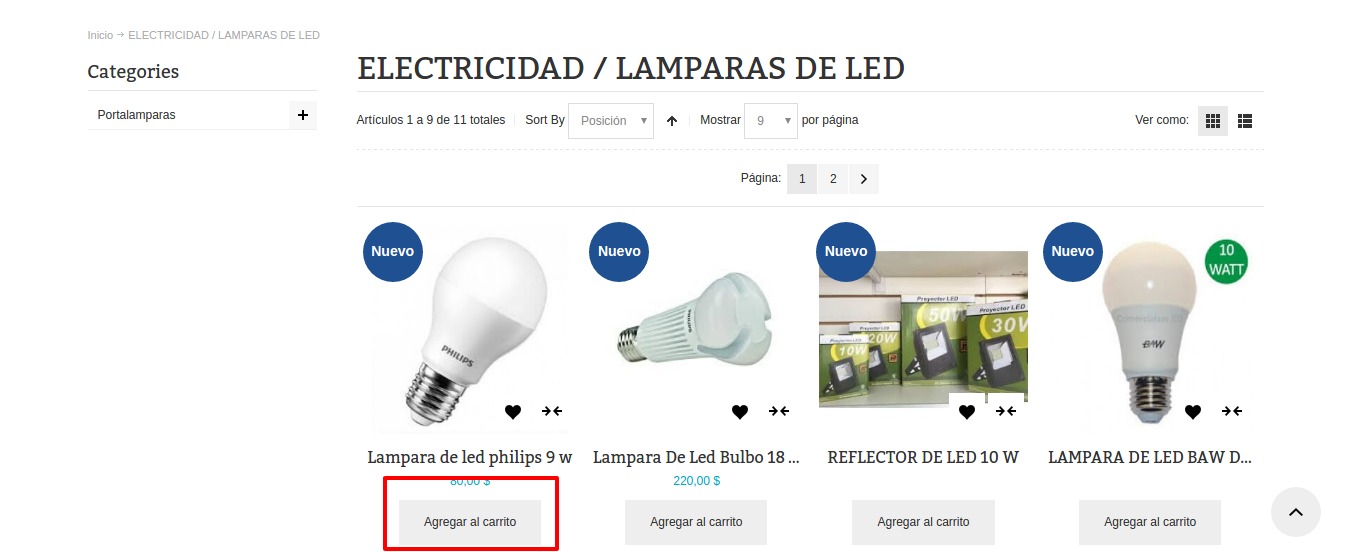Compare the Philips 9 w lamp
This screenshot has width=1351, height=552.
[552, 411]
